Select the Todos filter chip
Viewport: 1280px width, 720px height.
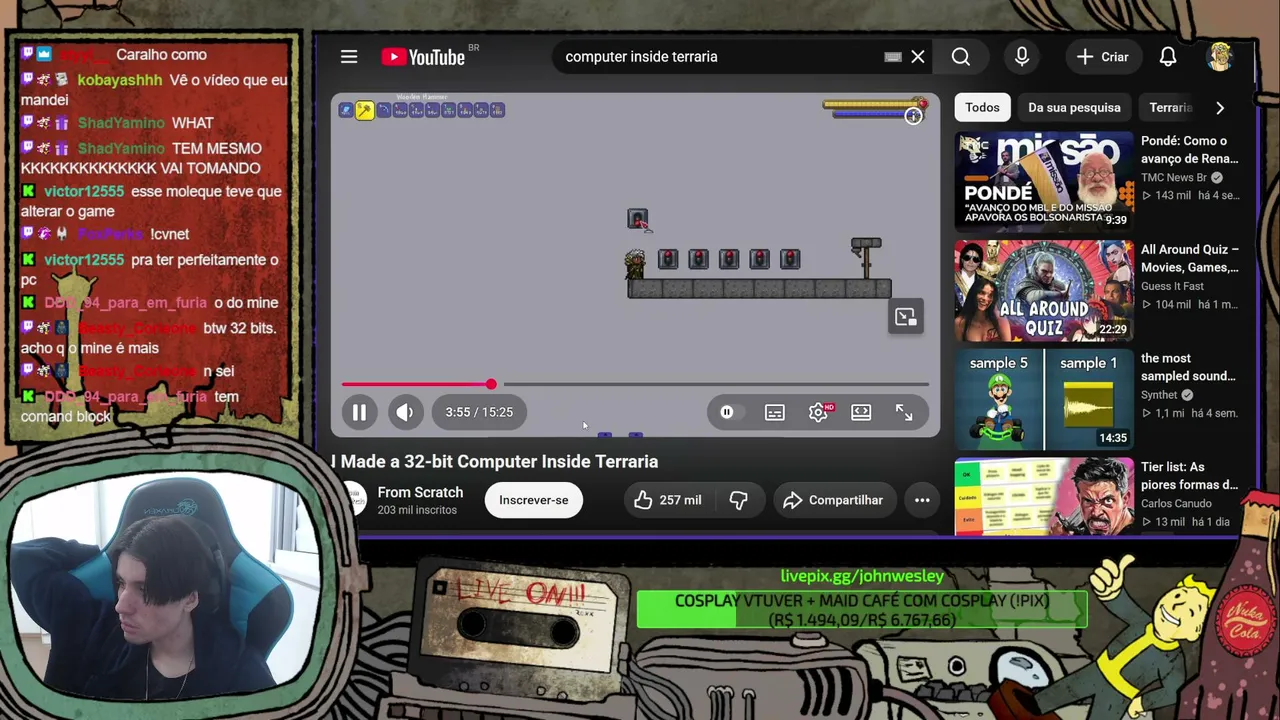982,108
